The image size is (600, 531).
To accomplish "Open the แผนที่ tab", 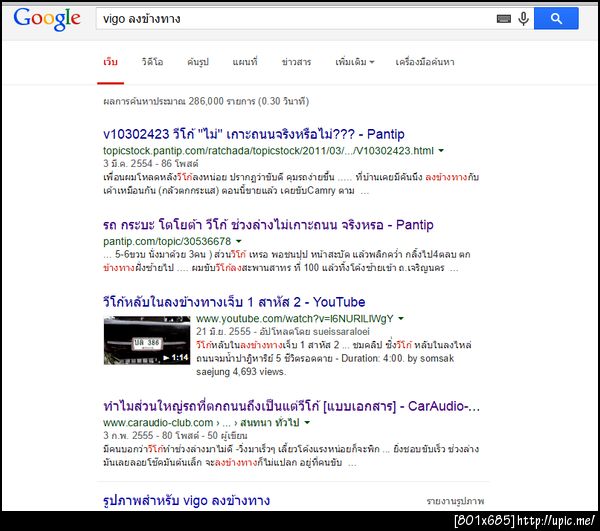I will pyautogui.click(x=245, y=62).
